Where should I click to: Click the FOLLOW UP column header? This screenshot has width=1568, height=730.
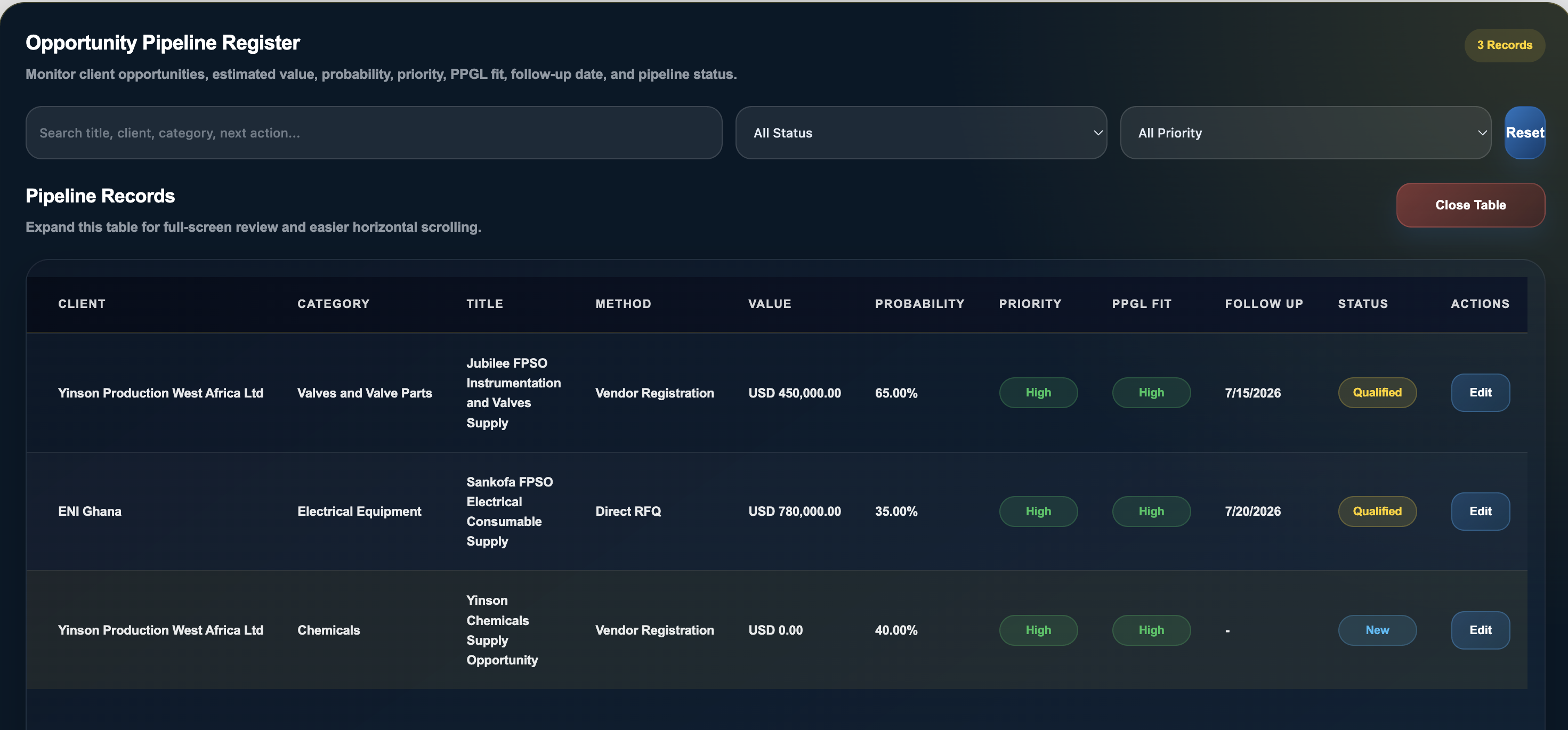coord(1264,304)
